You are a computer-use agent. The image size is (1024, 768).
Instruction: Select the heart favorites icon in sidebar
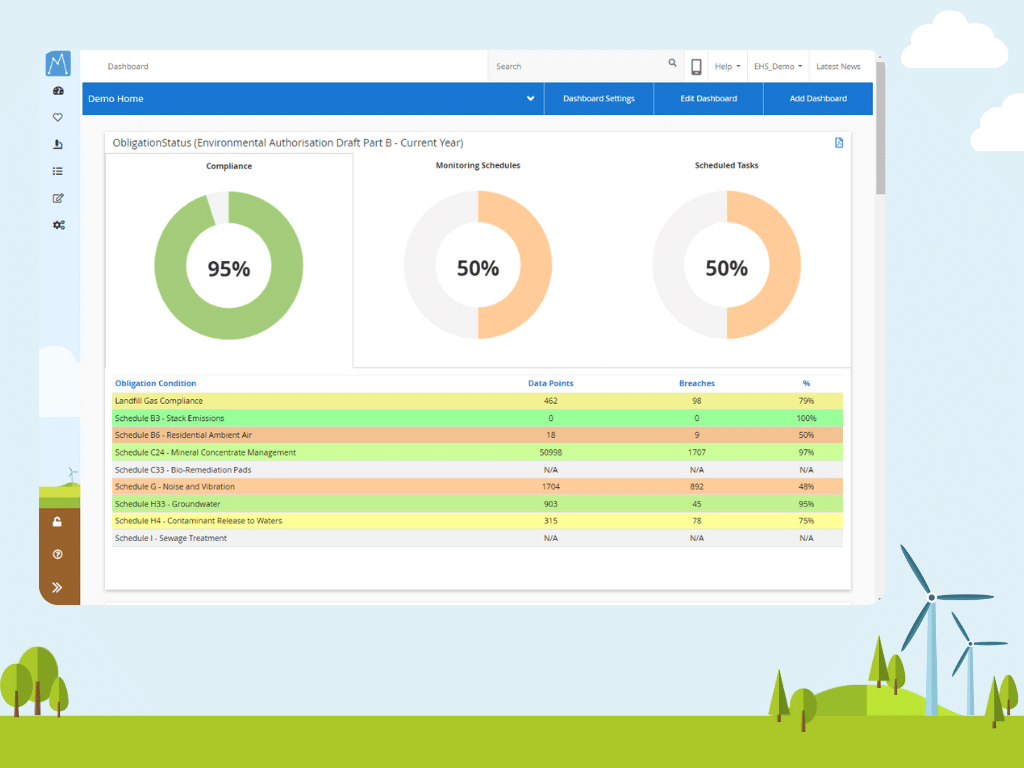click(58, 117)
